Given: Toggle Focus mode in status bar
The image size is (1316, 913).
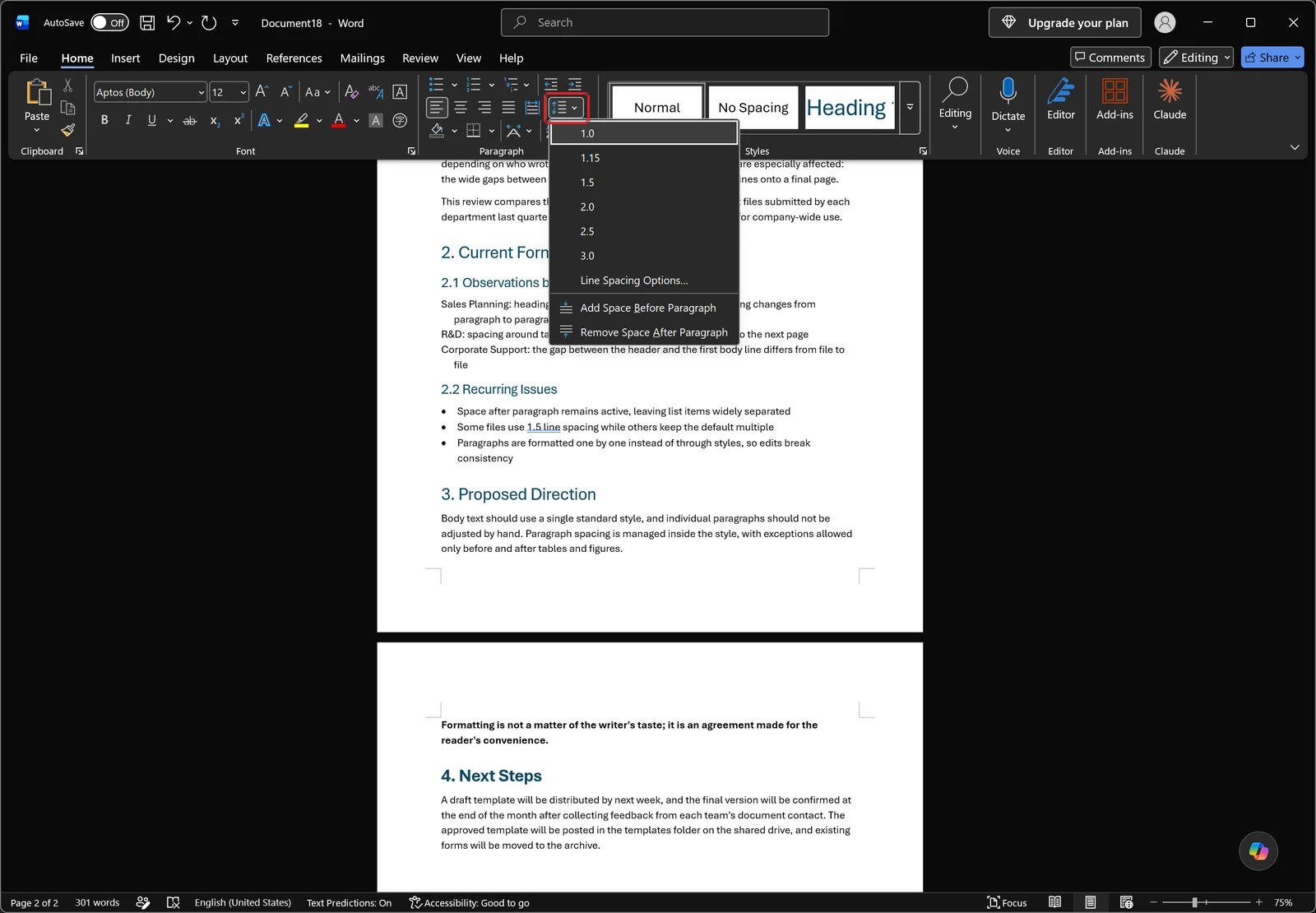Looking at the screenshot, I should pyautogui.click(x=1008, y=902).
